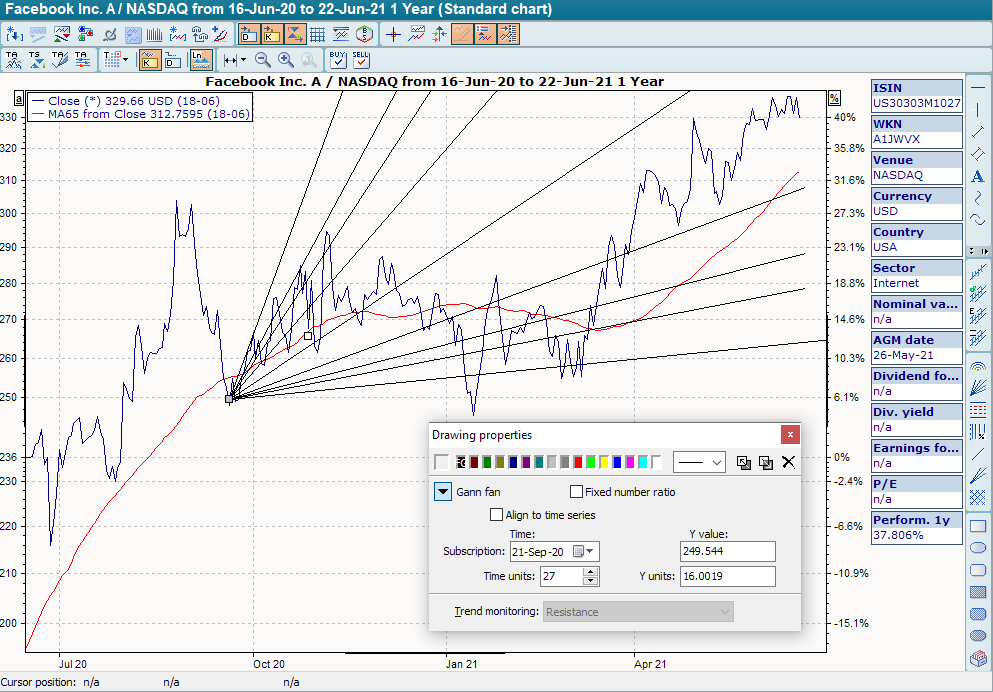Choose the yellow color swatch
The width and height of the screenshot is (993, 692).
[604, 462]
